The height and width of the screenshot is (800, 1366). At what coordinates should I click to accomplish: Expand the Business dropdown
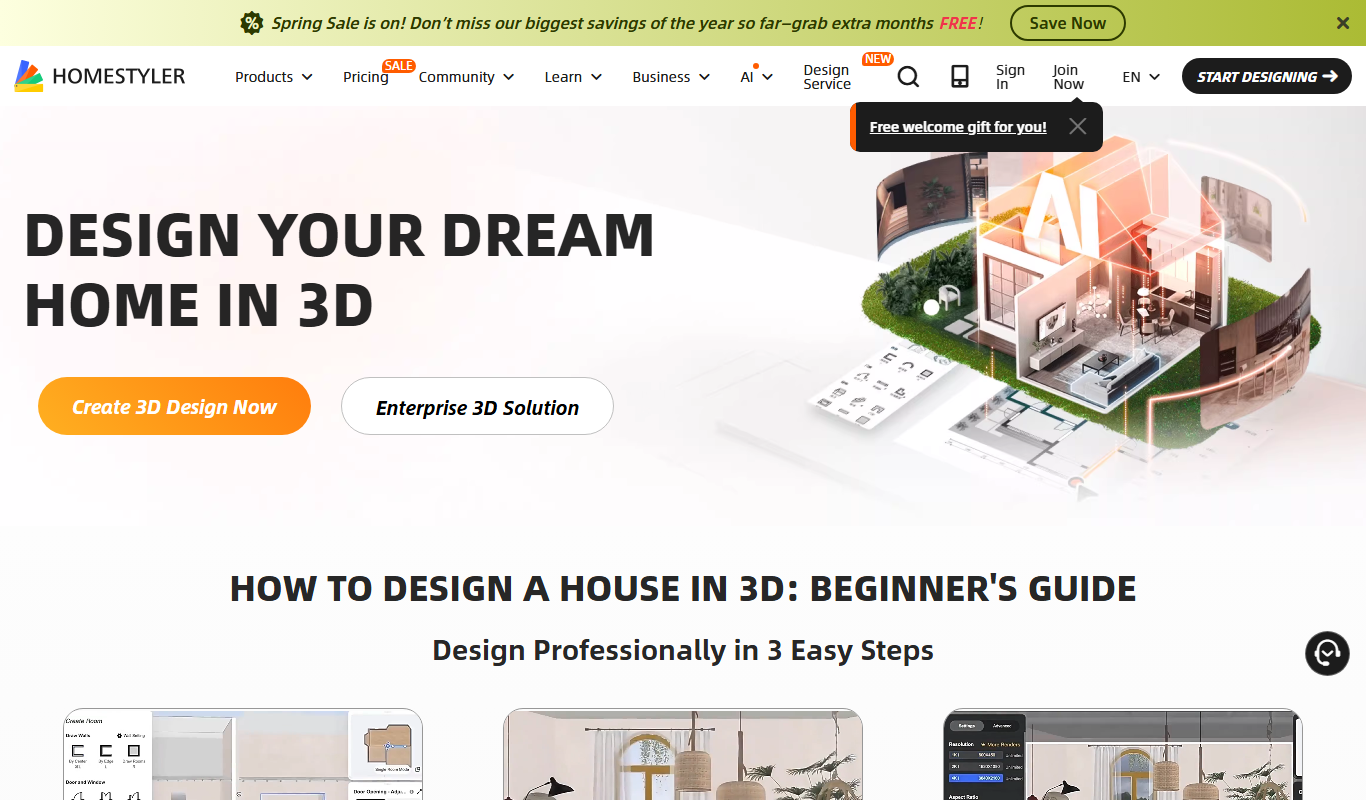[x=671, y=77]
